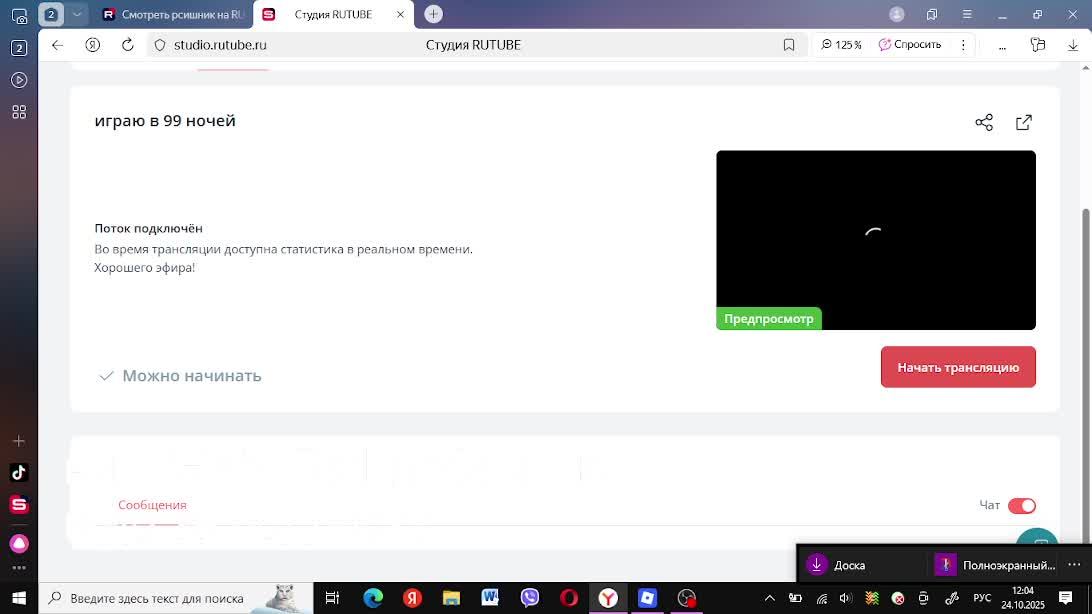Select the Студия RUTUBE browser tab
This screenshot has height=614, width=1092.
333,14
